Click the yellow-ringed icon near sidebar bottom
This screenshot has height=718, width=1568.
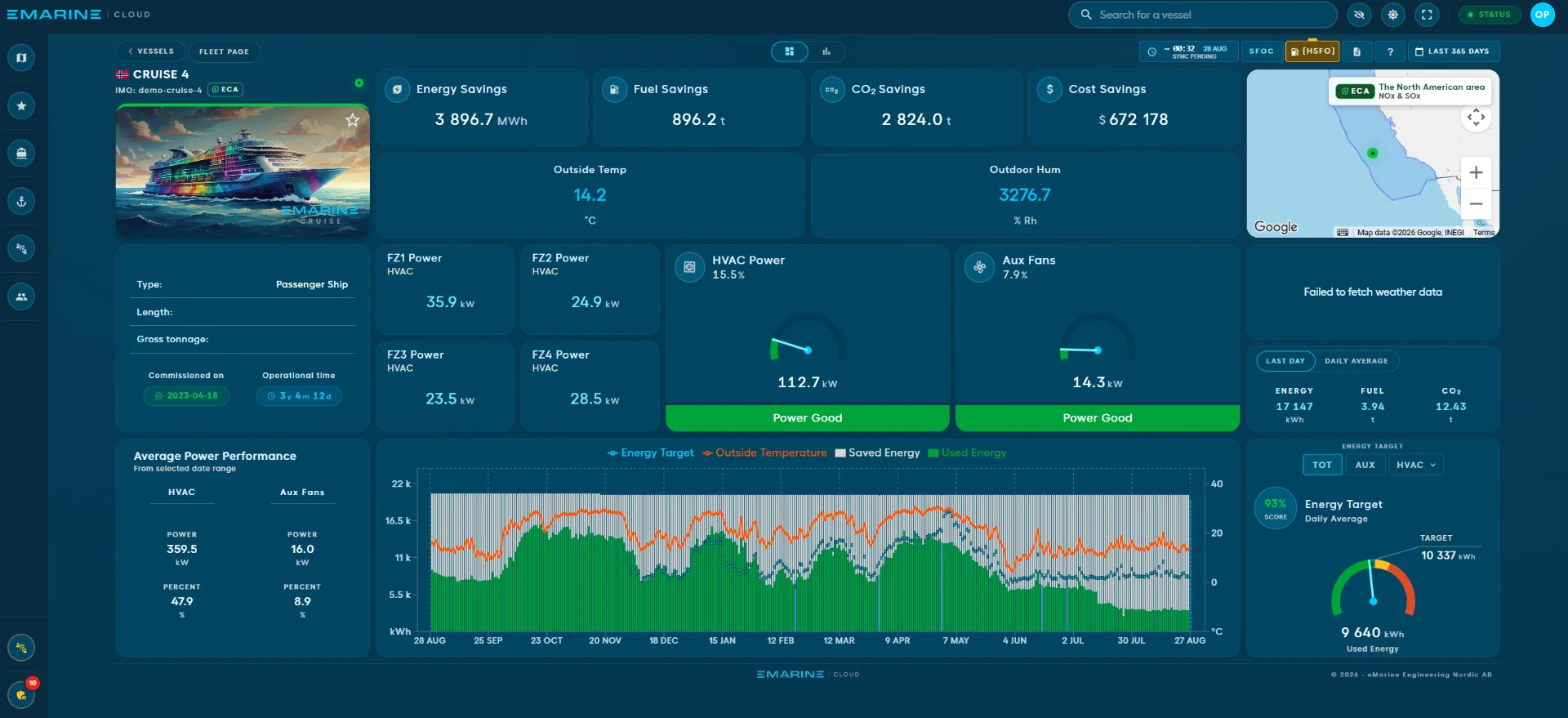coord(21,648)
